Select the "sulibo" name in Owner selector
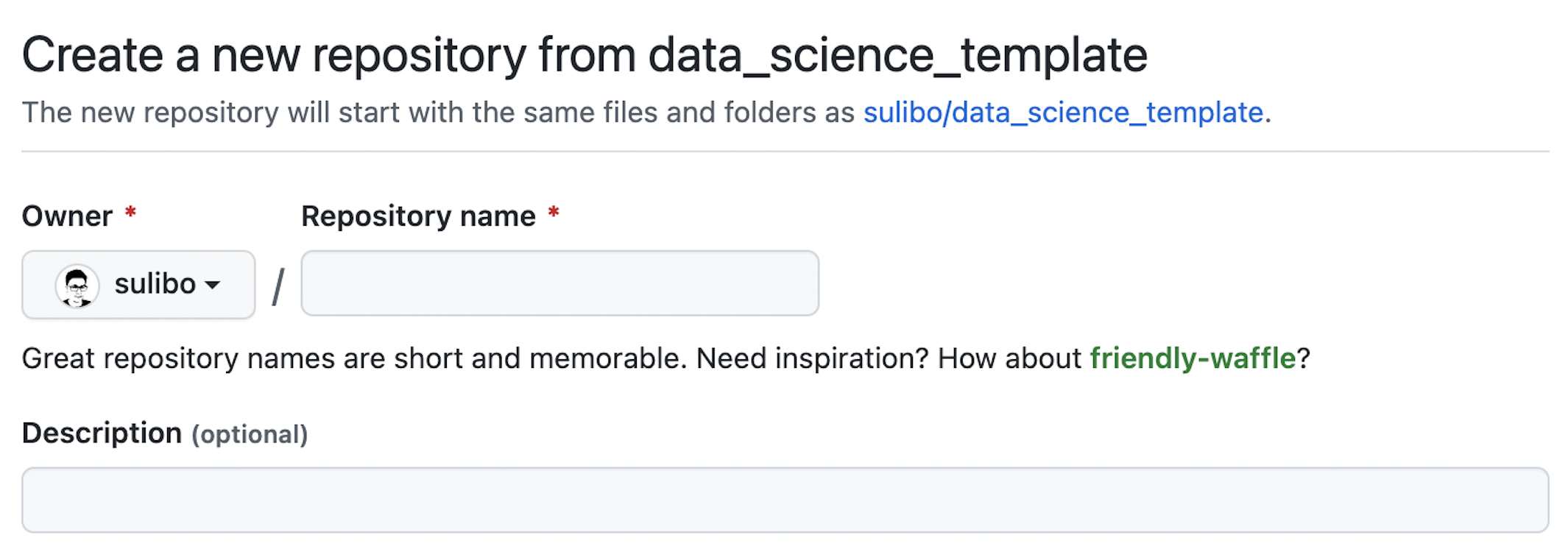Viewport: 1568px width, 549px height. [155, 284]
